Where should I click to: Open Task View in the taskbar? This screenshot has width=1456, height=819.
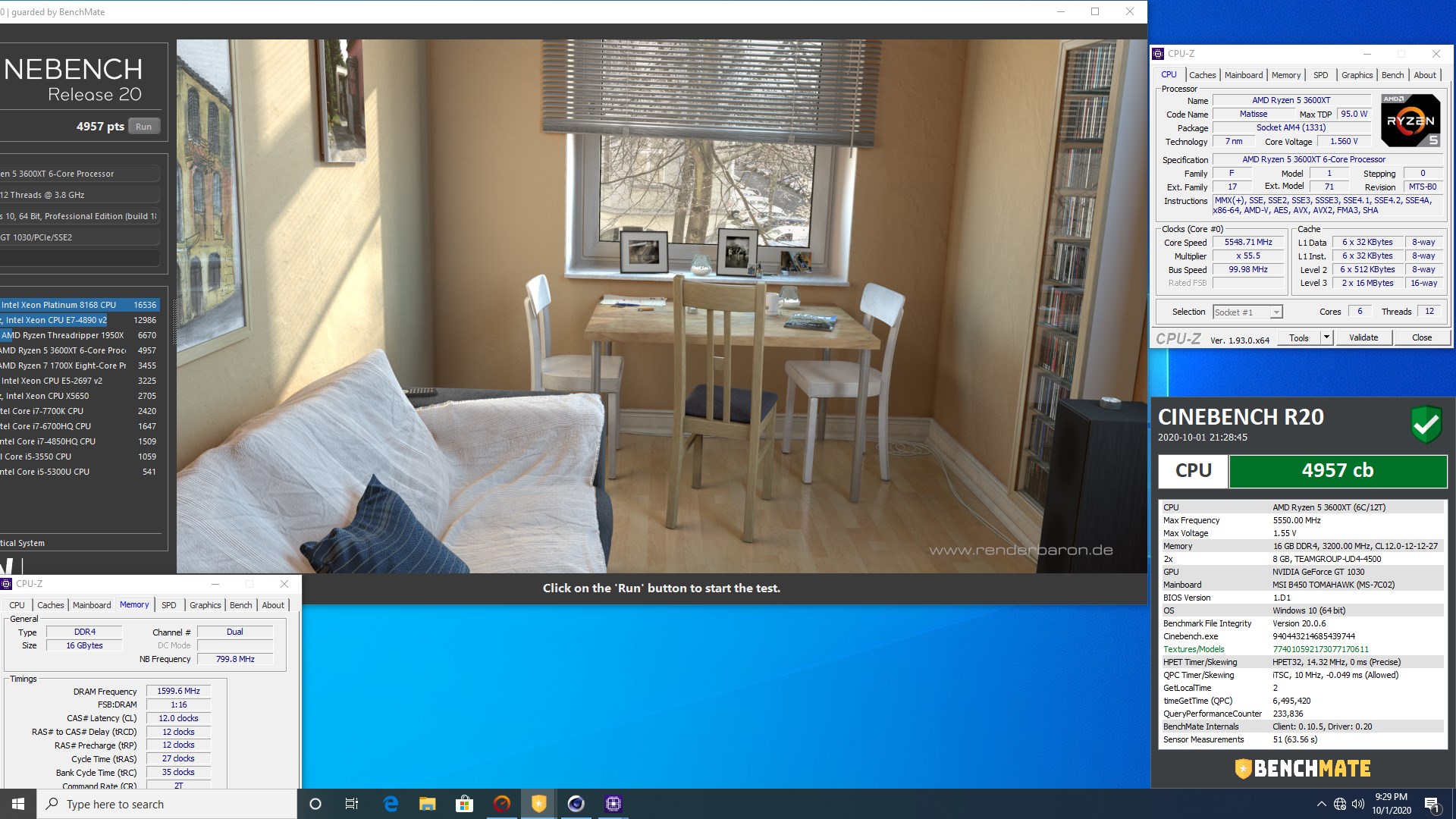coord(352,804)
